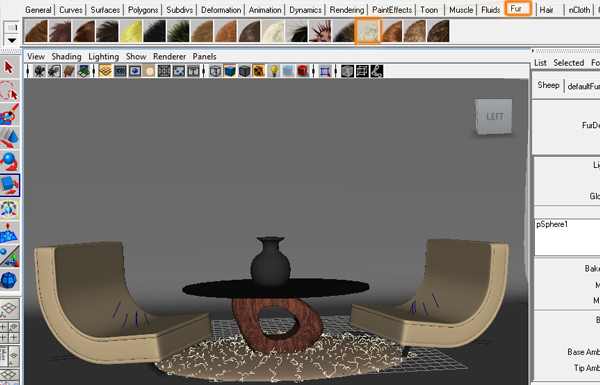Apply the white PolarBear fur preset
This screenshot has height=385, width=600.
tap(274, 31)
